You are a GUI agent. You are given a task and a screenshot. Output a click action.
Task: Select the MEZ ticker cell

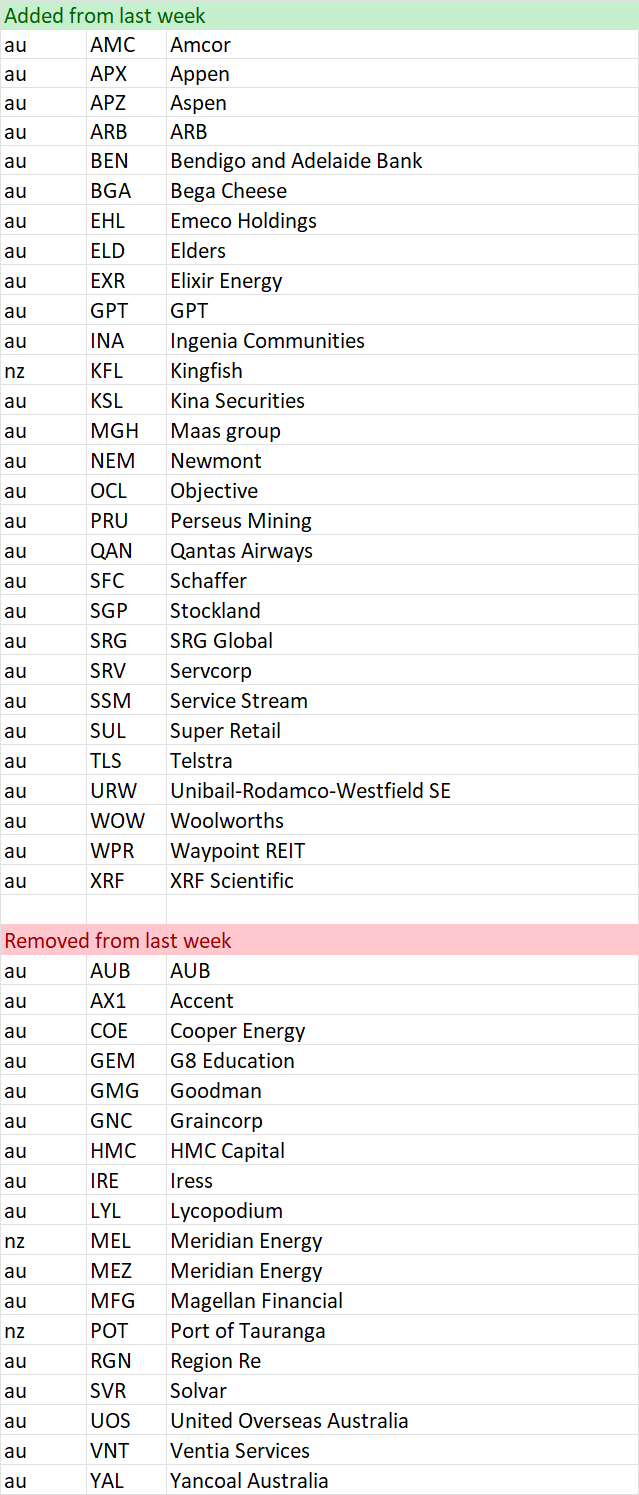tap(126, 1270)
